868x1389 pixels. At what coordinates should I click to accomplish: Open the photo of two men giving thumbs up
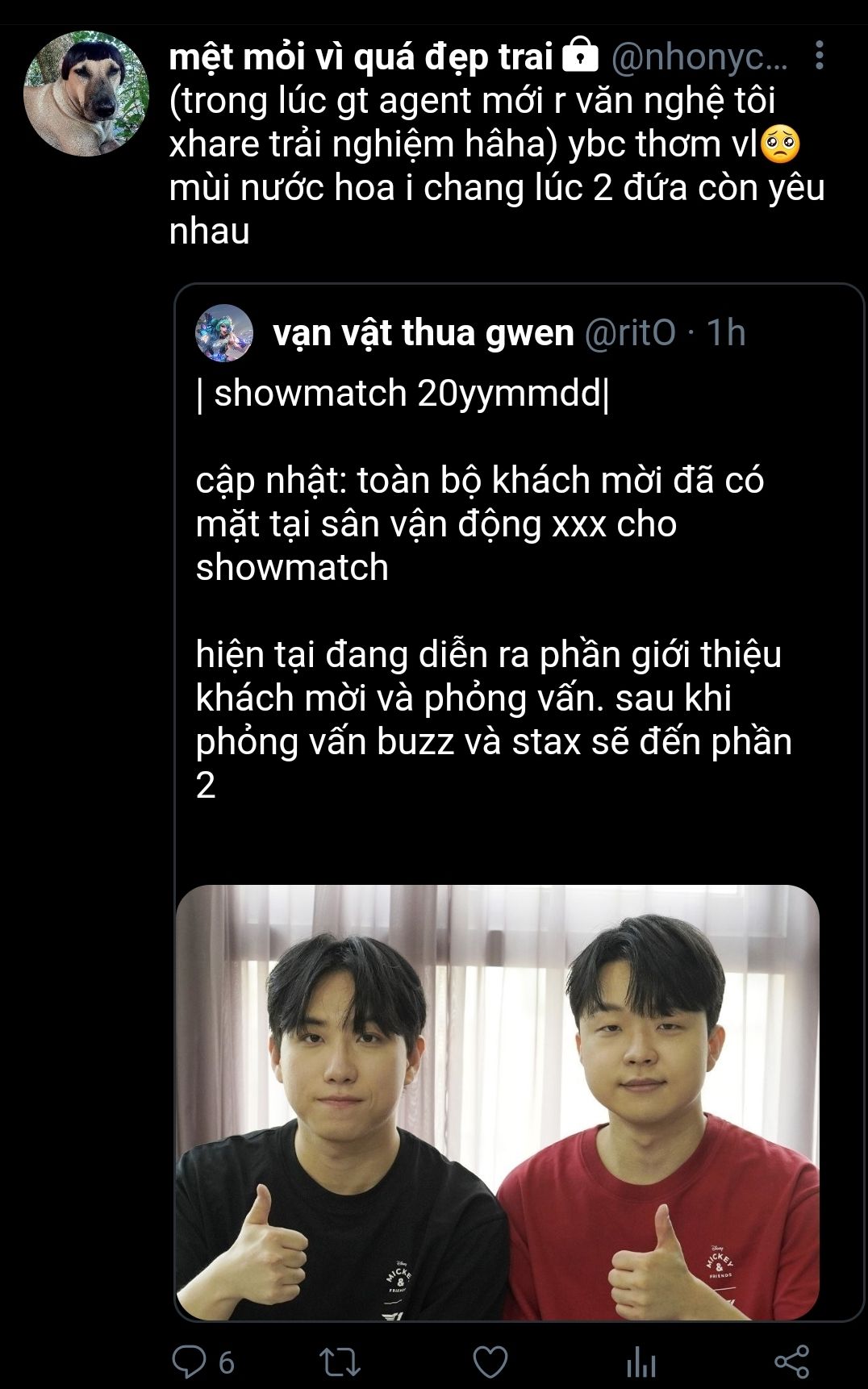click(x=498, y=1103)
